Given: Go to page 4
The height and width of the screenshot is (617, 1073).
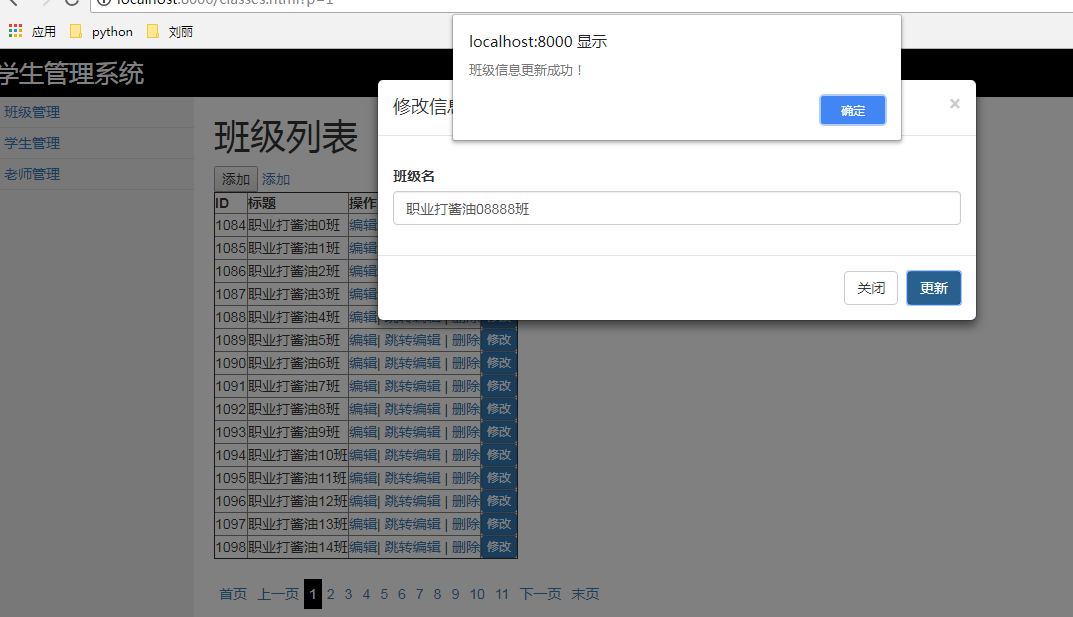Looking at the screenshot, I should click(x=366, y=594).
